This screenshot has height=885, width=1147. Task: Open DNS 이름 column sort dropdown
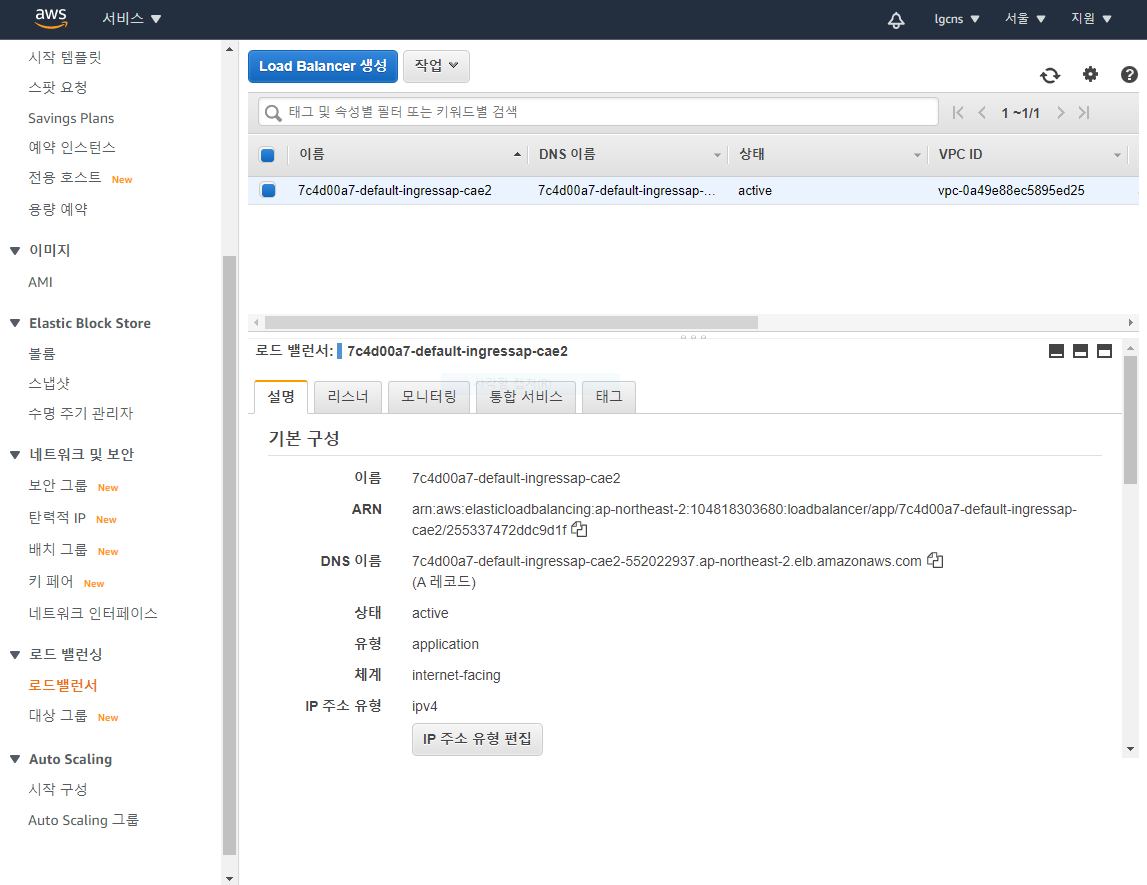[717, 155]
